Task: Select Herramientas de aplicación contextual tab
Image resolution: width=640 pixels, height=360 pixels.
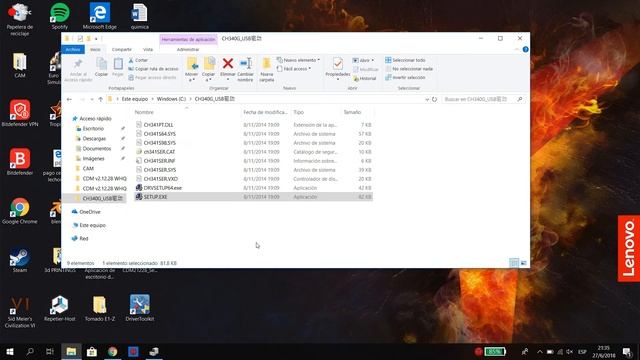Action: pyautogui.click(x=188, y=39)
